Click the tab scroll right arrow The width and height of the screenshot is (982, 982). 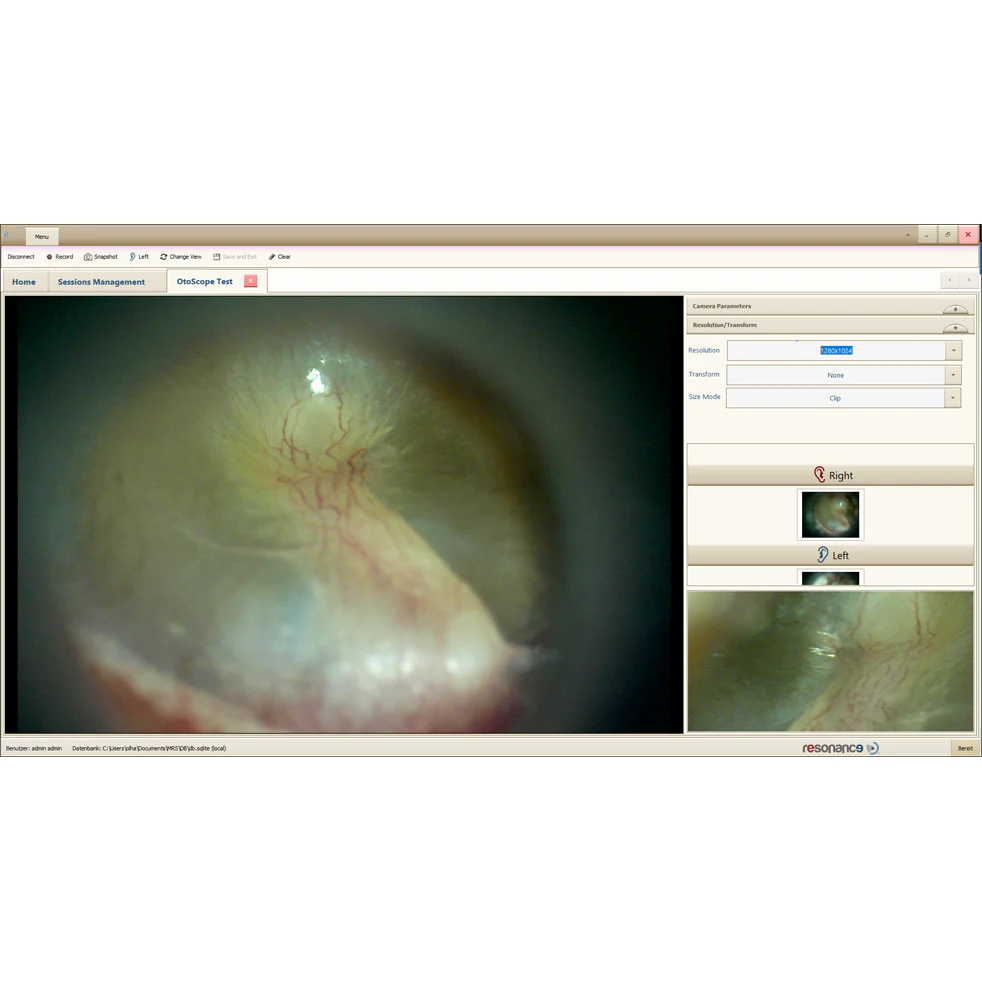coord(969,280)
